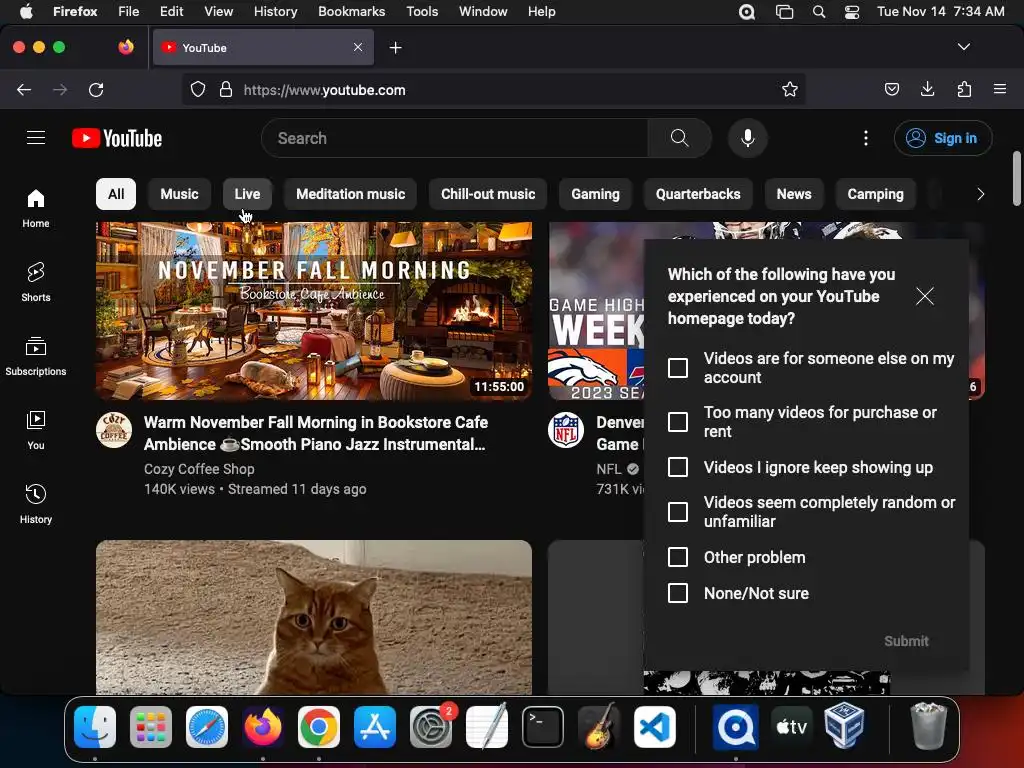Close the homepage survey popup
The width and height of the screenshot is (1024, 768).
tap(924, 296)
